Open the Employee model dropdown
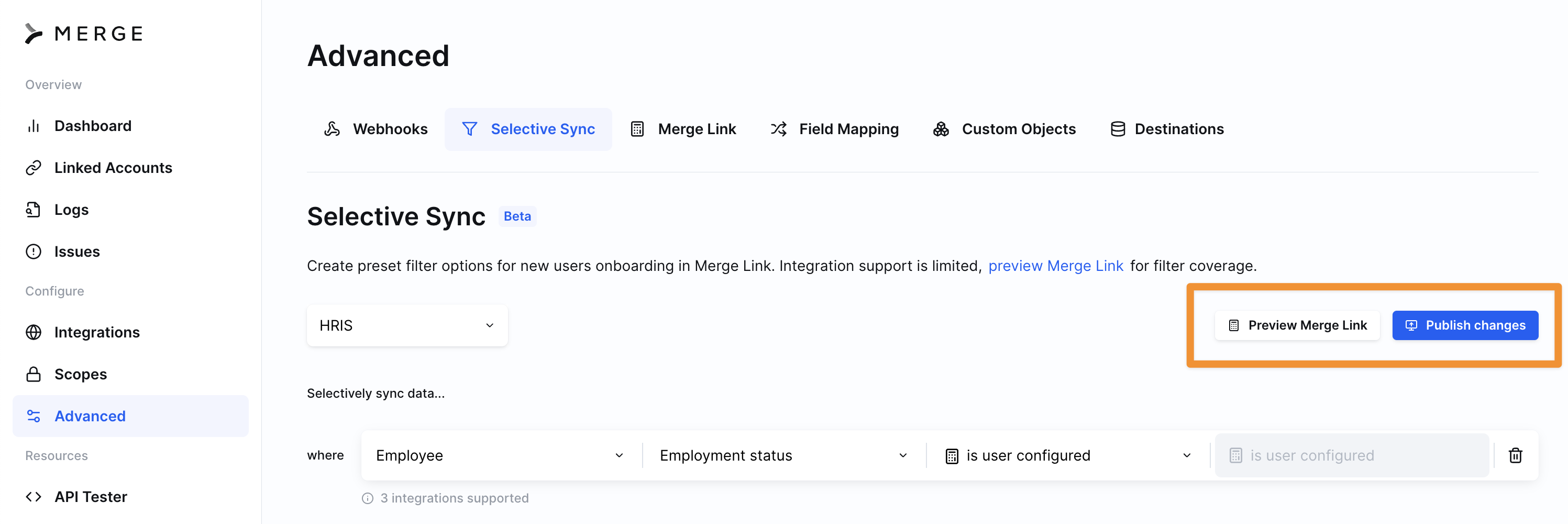The height and width of the screenshot is (524, 1568). point(500,455)
